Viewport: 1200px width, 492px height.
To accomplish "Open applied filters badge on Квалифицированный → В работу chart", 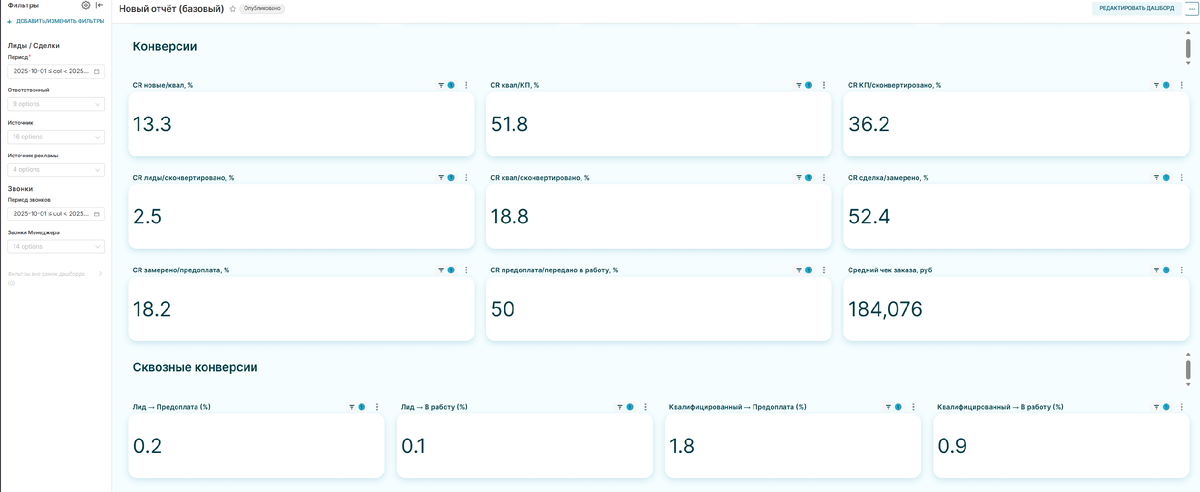I will [1166, 407].
